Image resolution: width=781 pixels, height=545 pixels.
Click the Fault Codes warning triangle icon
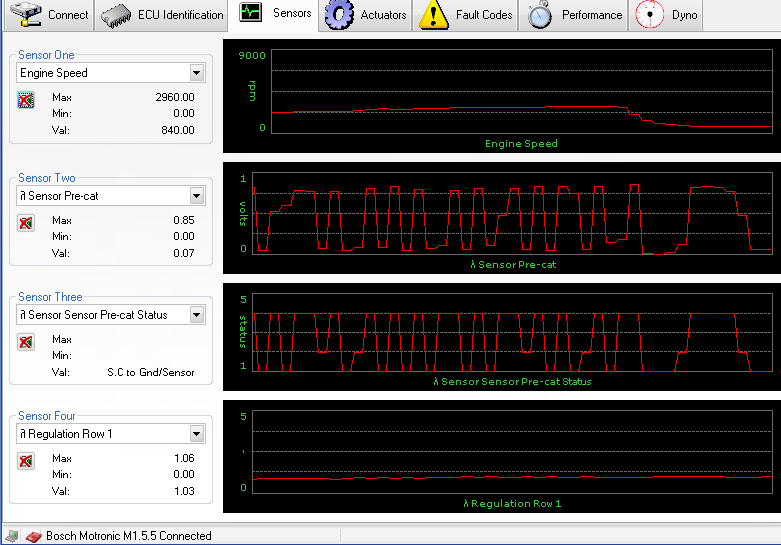click(x=433, y=14)
